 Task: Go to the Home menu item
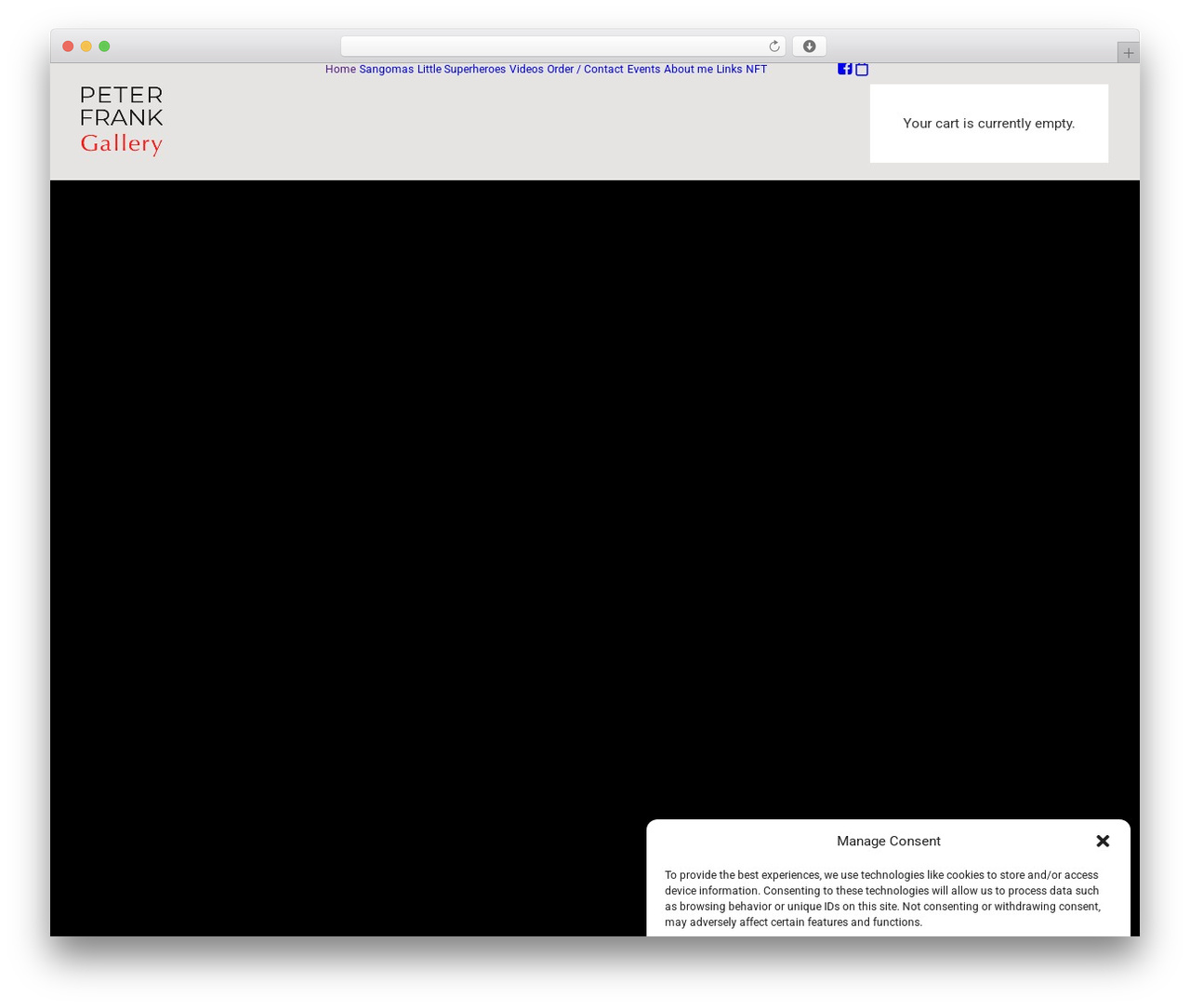click(340, 70)
